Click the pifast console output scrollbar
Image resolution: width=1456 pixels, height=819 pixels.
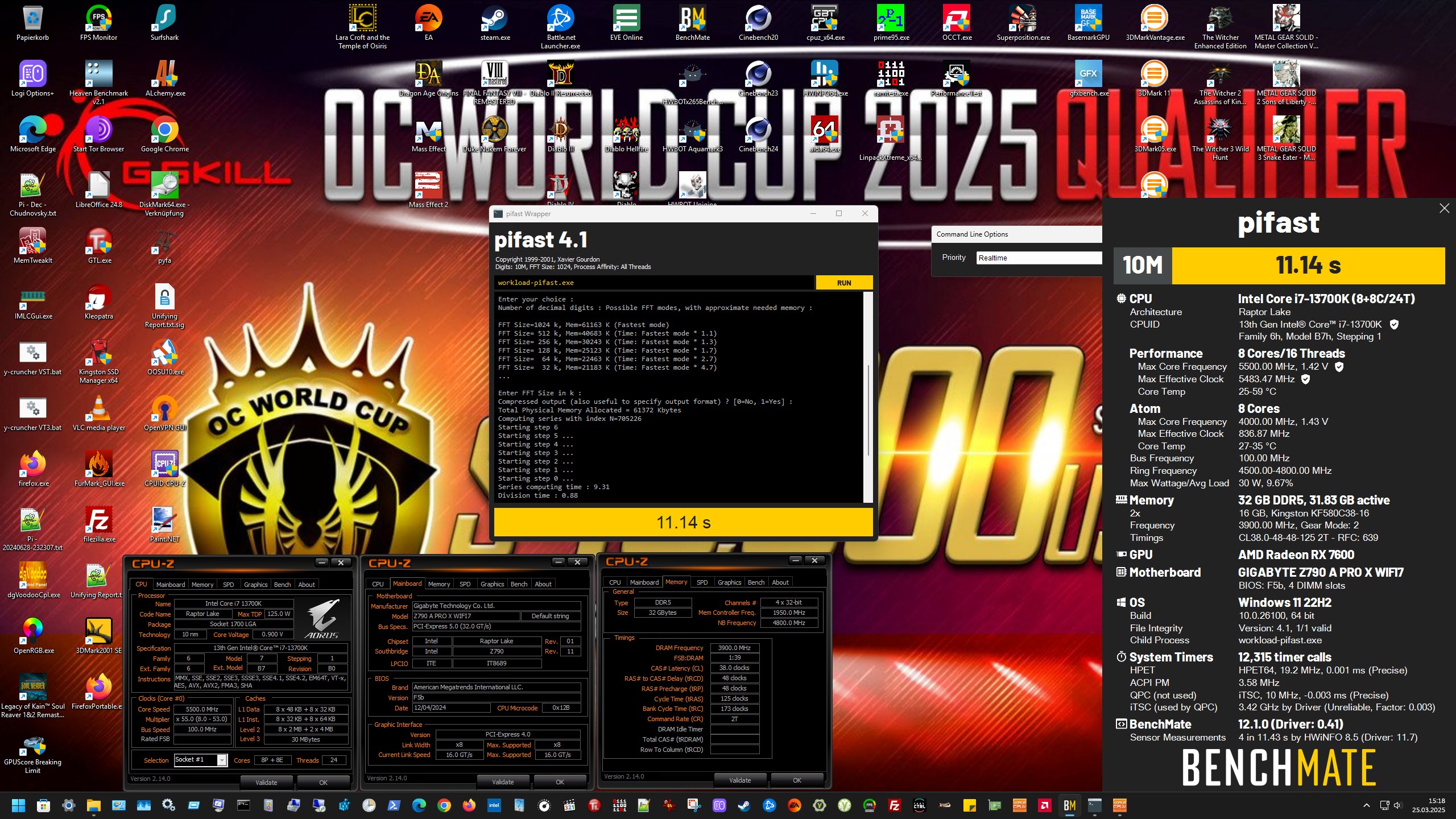click(868, 397)
